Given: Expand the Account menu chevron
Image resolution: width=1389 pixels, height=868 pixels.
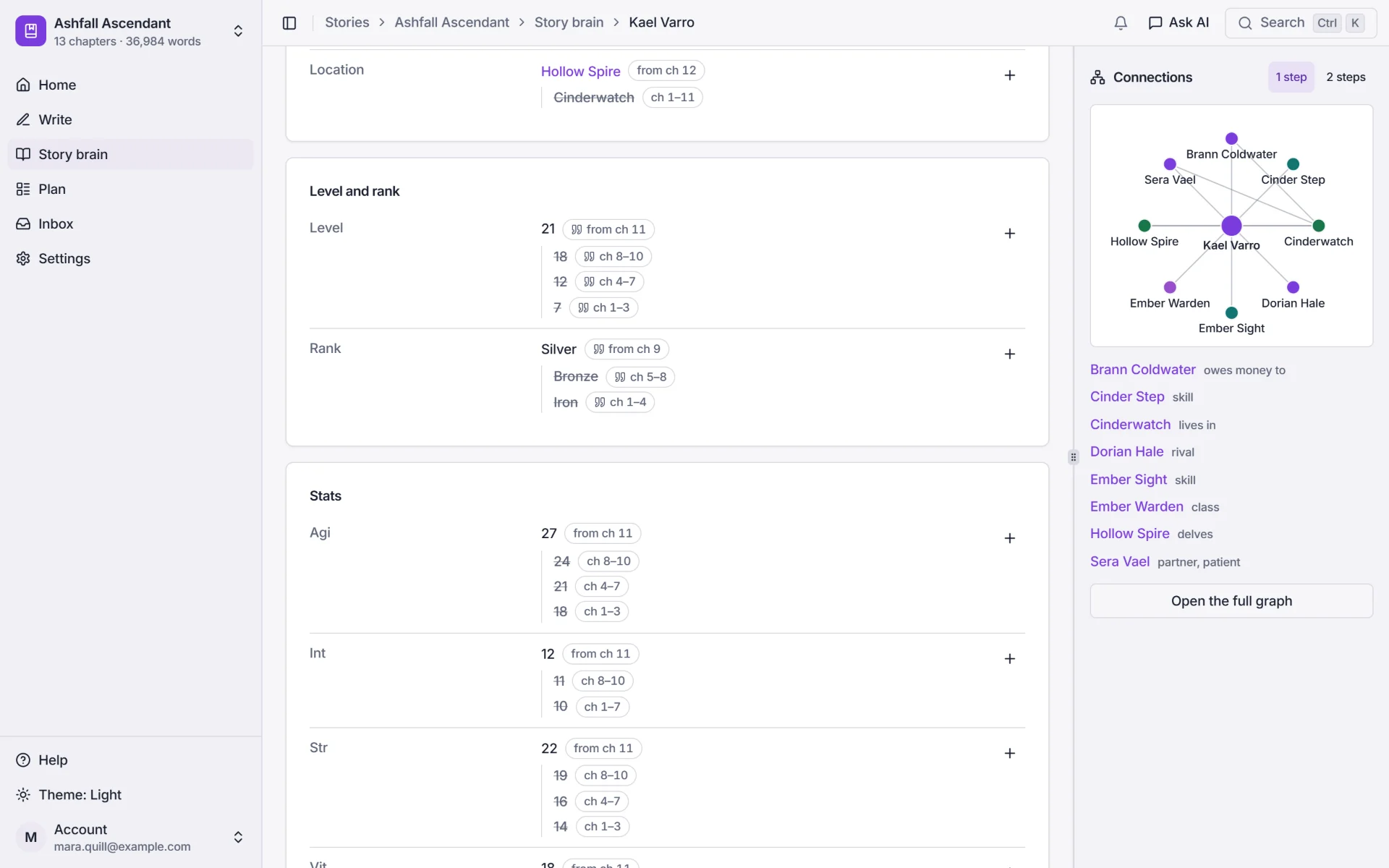Looking at the screenshot, I should (x=238, y=837).
